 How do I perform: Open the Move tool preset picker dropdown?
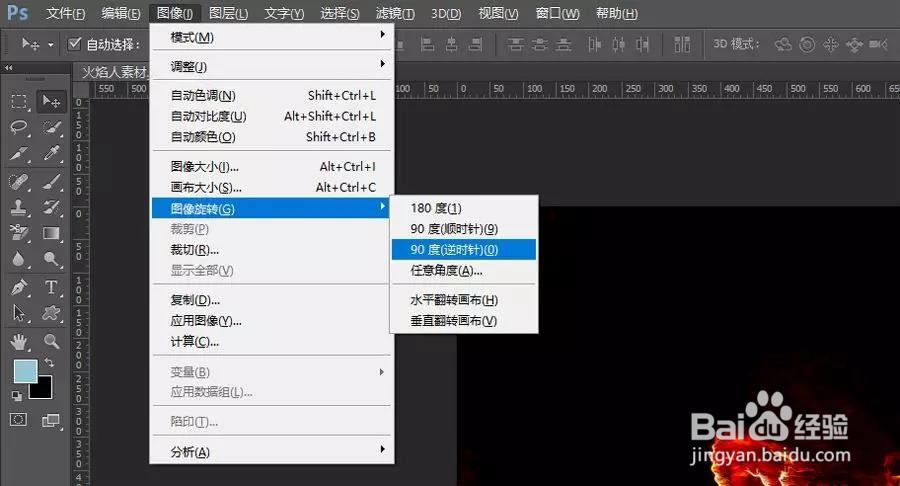click(51, 44)
